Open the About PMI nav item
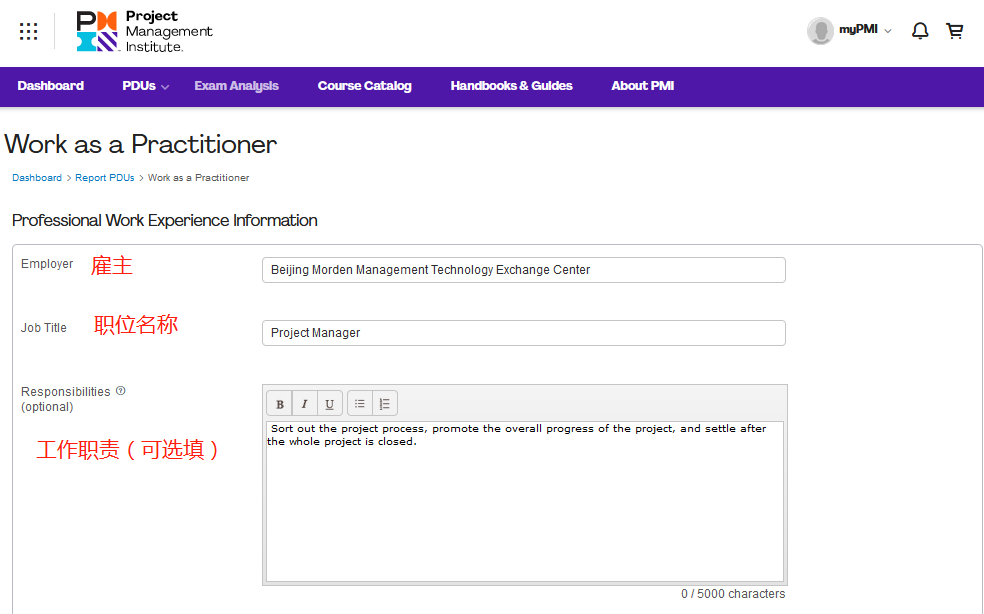This screenshot has height=614, width=984. click(643, 86)
